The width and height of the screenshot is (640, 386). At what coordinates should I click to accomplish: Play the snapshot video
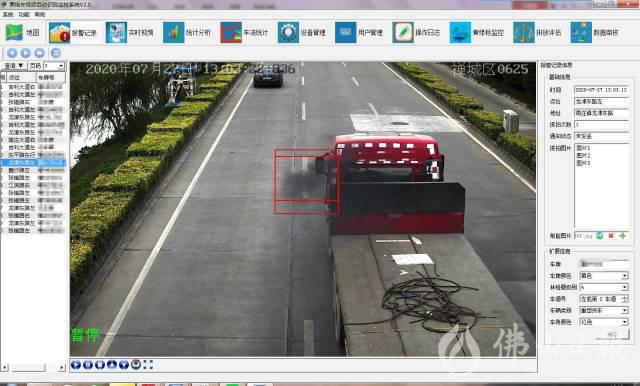click(76, 365)
